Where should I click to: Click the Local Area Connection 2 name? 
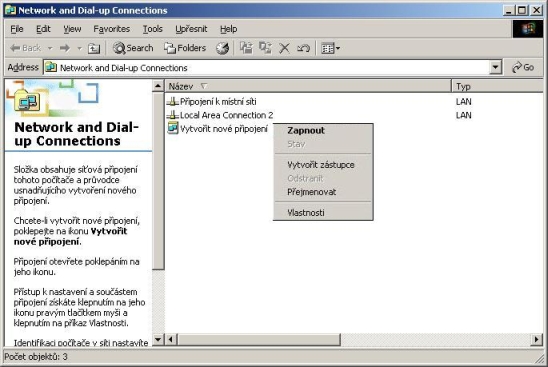click(x=226, y=115)
